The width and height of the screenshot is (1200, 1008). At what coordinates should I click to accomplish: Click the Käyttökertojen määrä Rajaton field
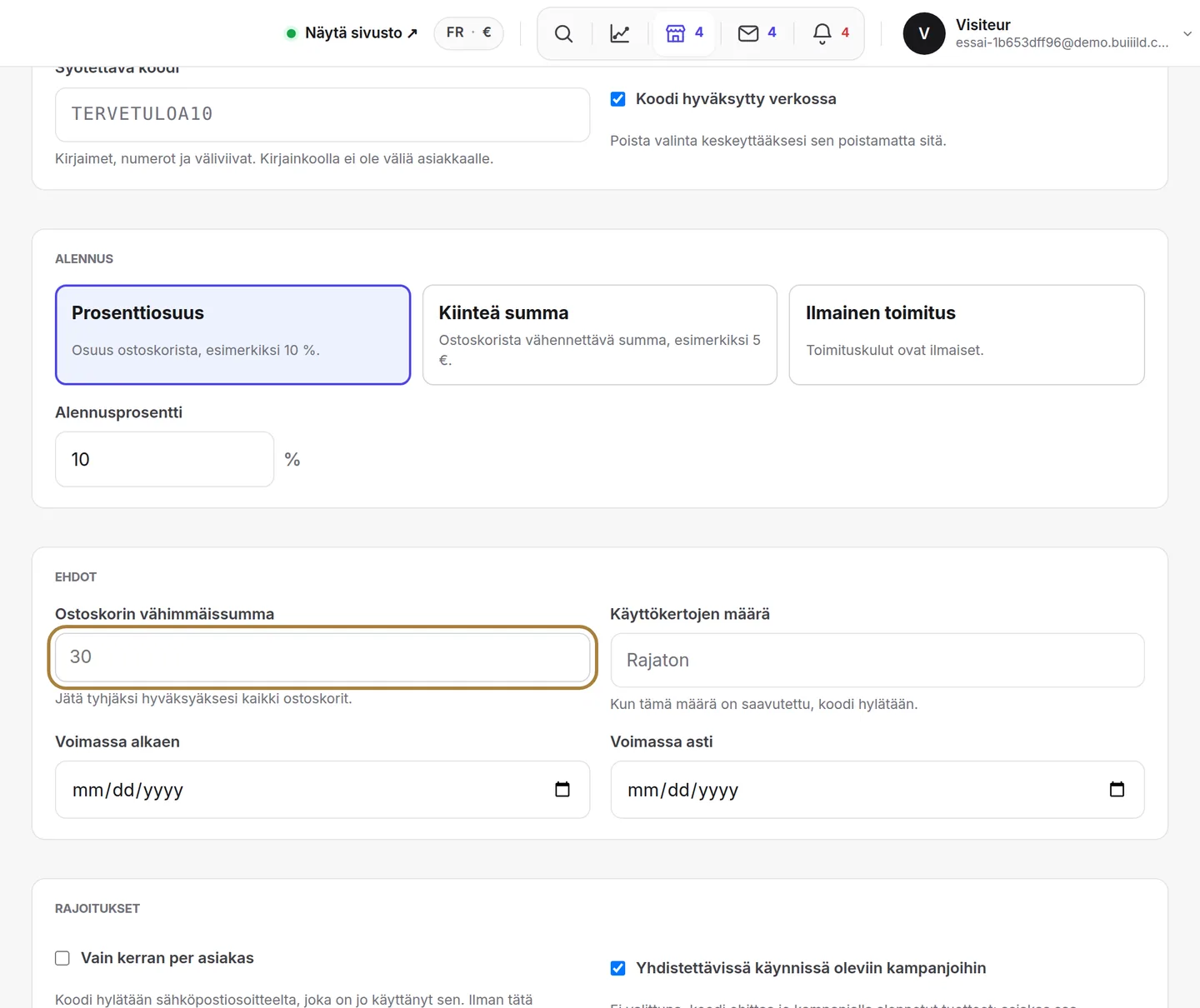[877, 660]
